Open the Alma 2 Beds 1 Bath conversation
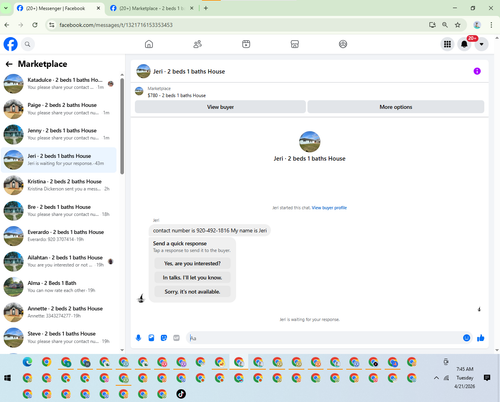 click(59, 287)
